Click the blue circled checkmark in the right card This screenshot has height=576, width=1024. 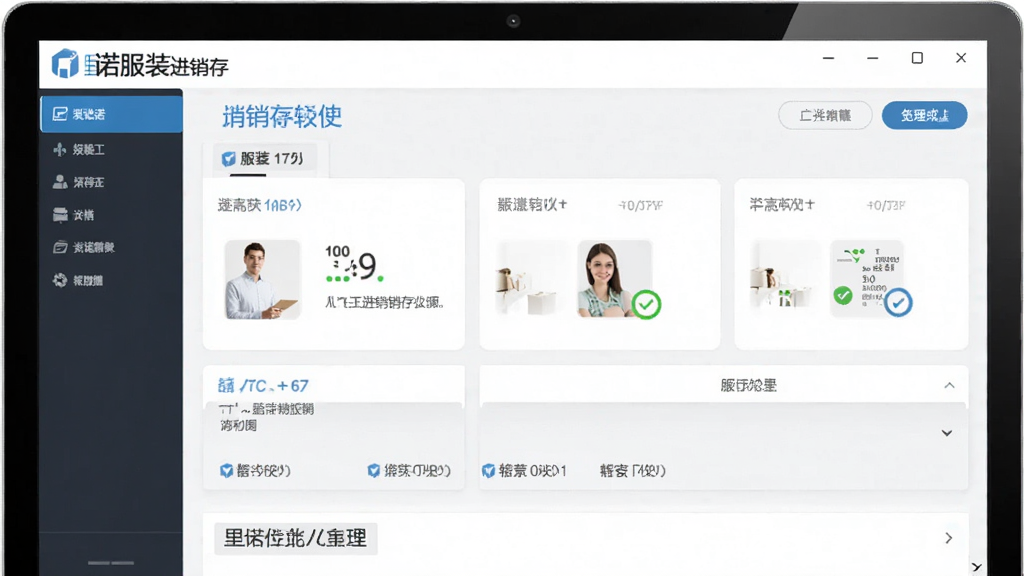(x=899, y=302)
